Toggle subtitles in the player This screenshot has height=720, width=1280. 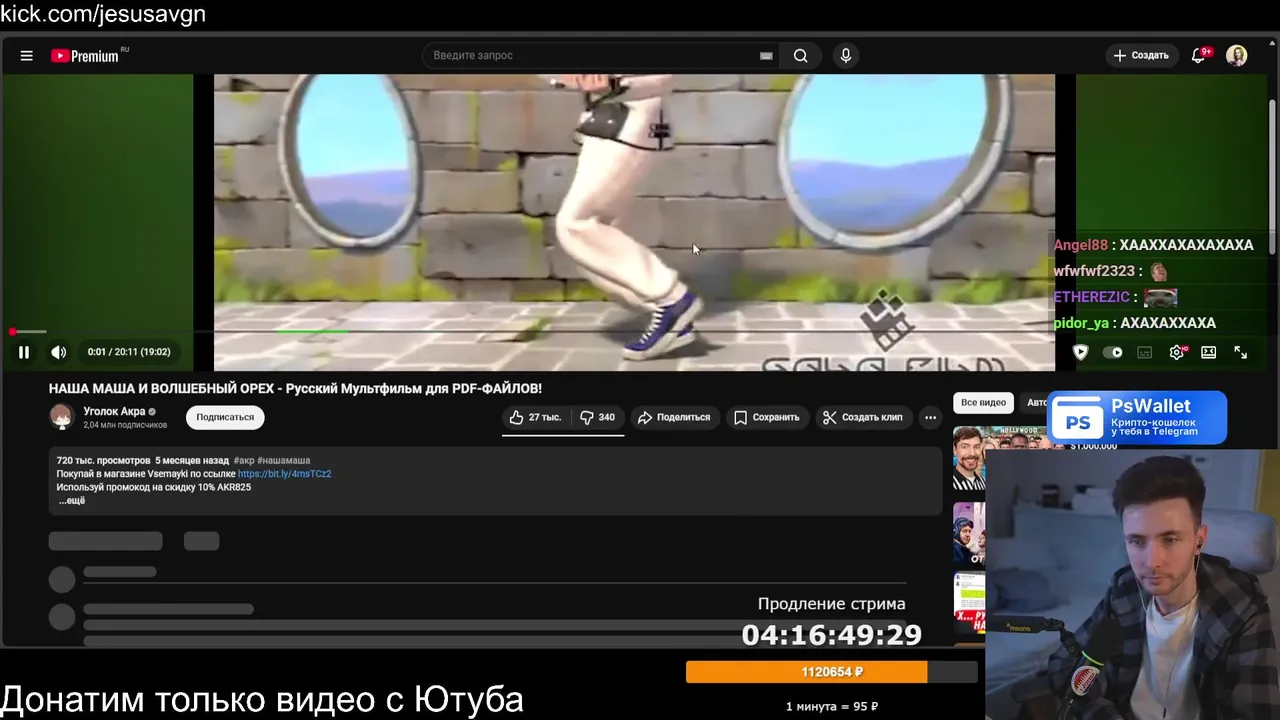coord(1145,352)
